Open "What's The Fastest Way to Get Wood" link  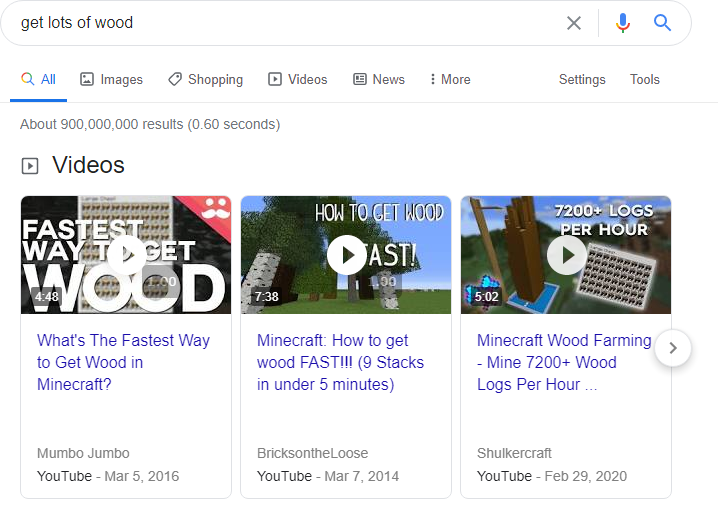(x=124, y=363)
